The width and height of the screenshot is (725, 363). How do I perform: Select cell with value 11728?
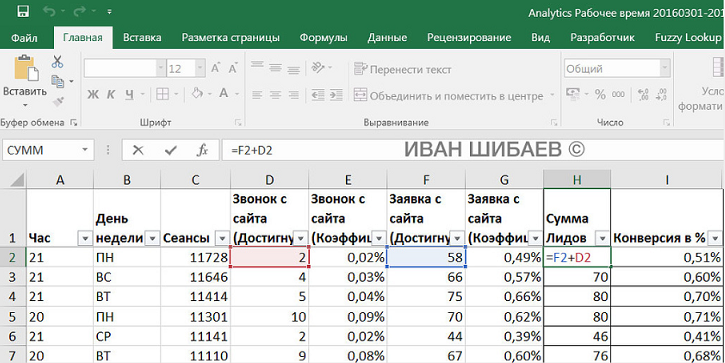click(195, 258)
